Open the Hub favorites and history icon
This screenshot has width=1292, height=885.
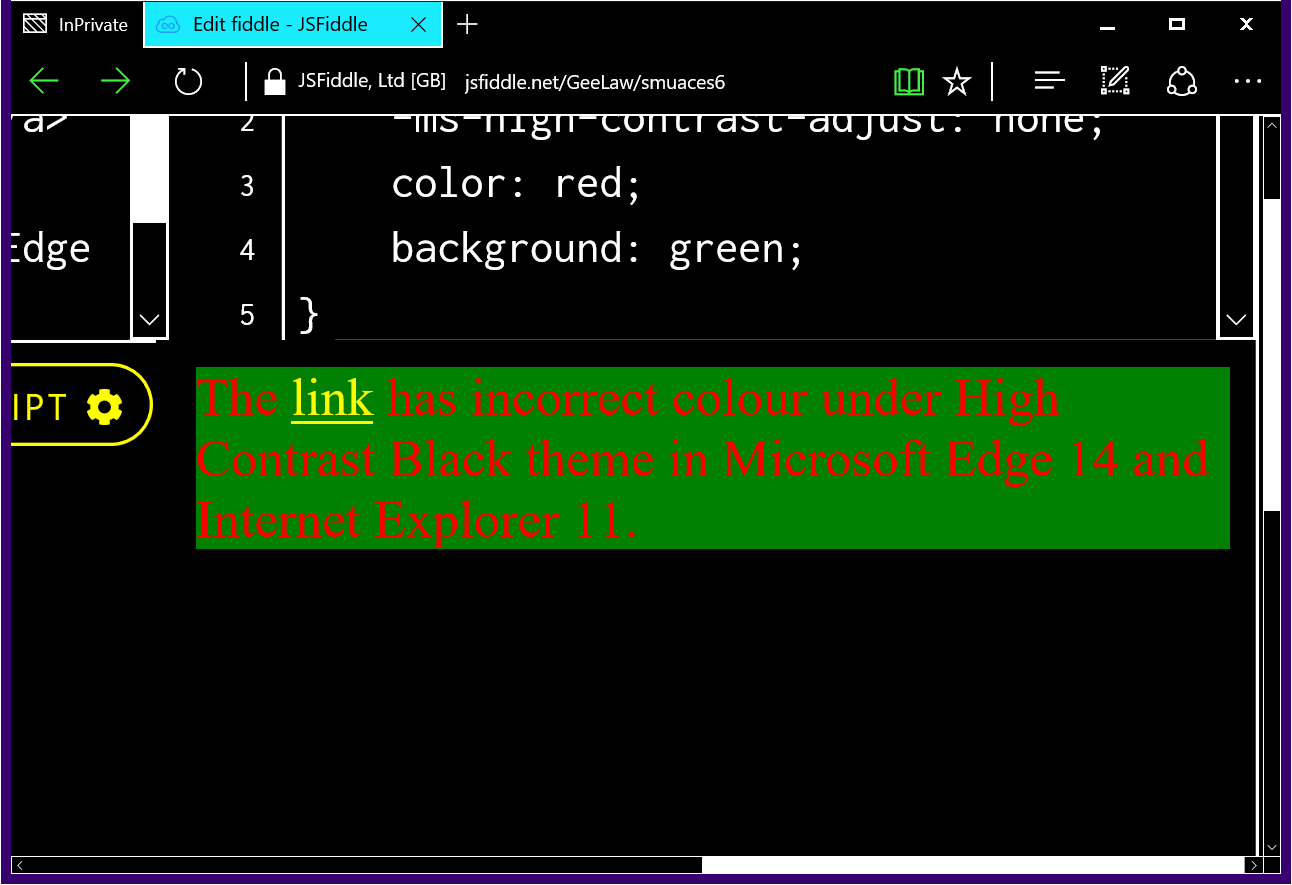tap(1049, 81)
